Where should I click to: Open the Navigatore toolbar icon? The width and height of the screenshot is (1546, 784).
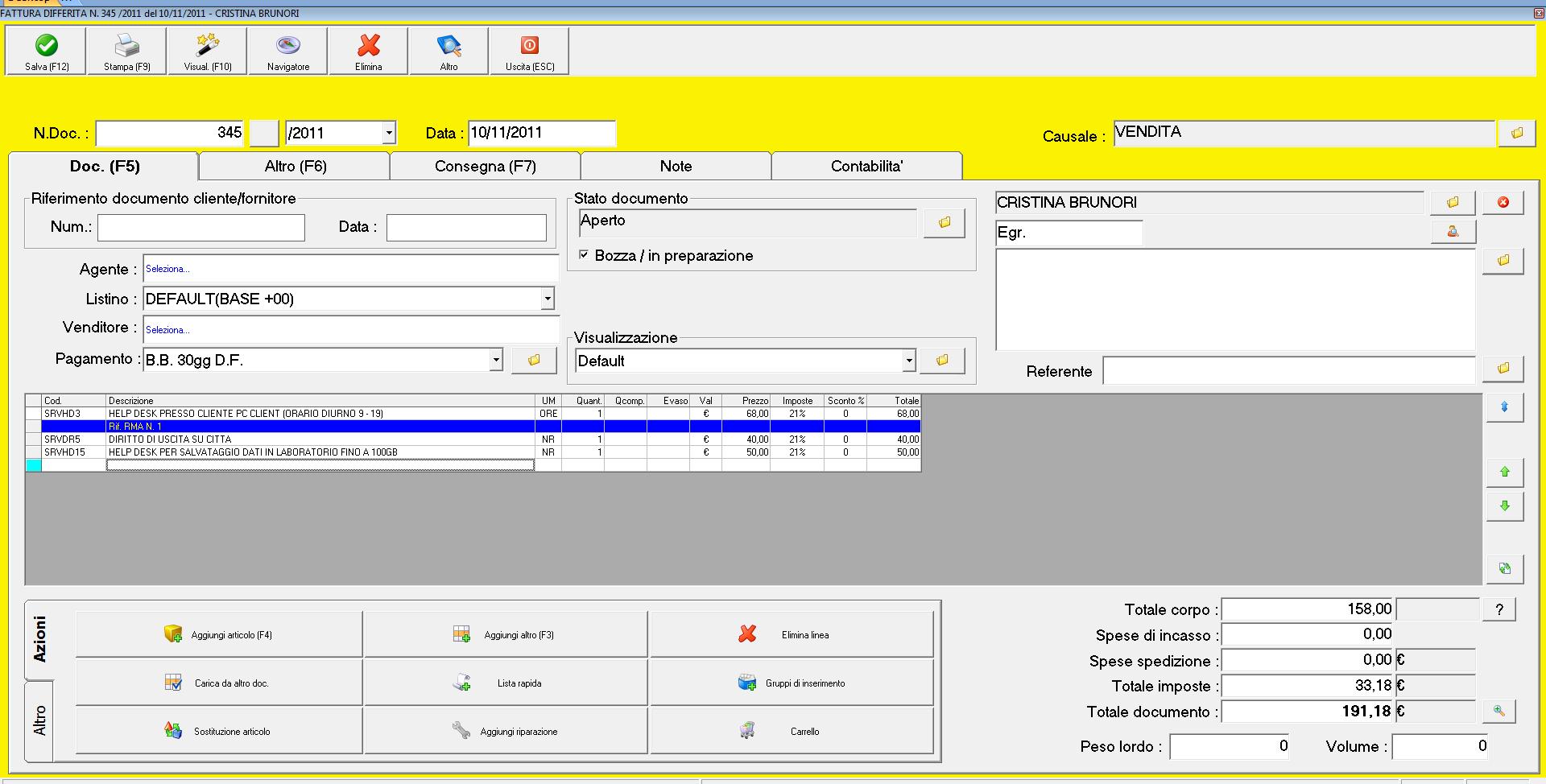288,46
